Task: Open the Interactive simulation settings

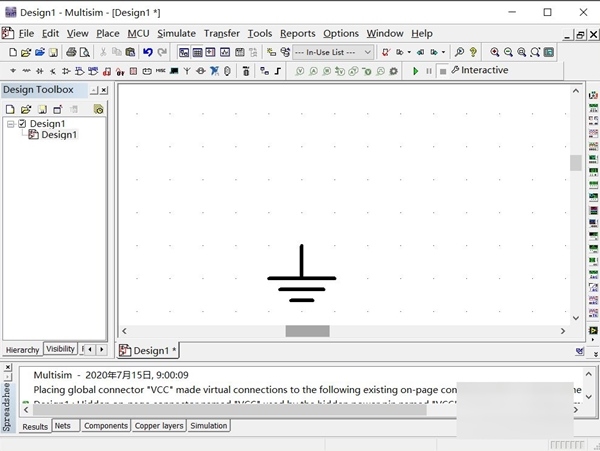Action: 479,71
